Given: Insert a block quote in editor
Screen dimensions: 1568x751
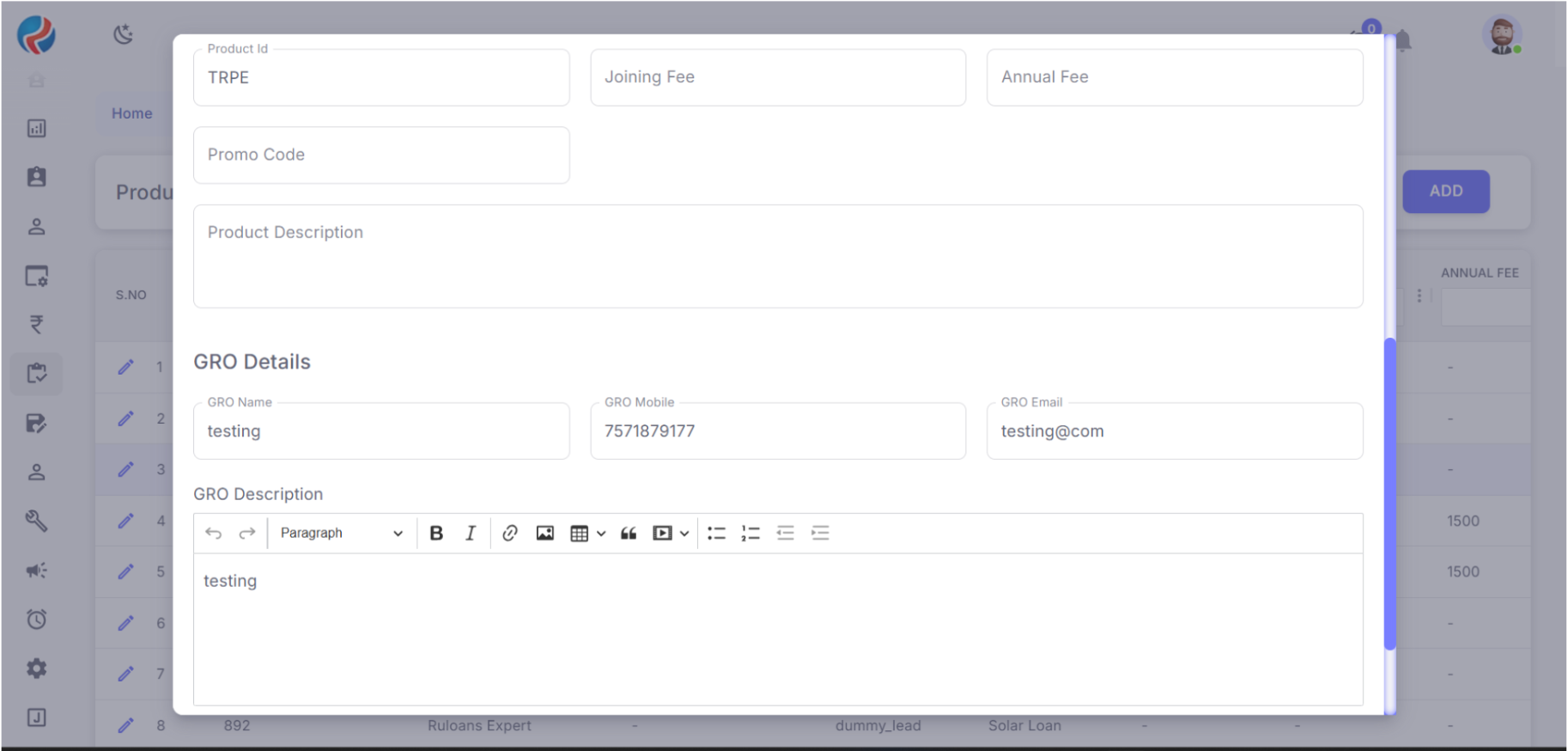Looking at the screenshot, I should point(629,534).
